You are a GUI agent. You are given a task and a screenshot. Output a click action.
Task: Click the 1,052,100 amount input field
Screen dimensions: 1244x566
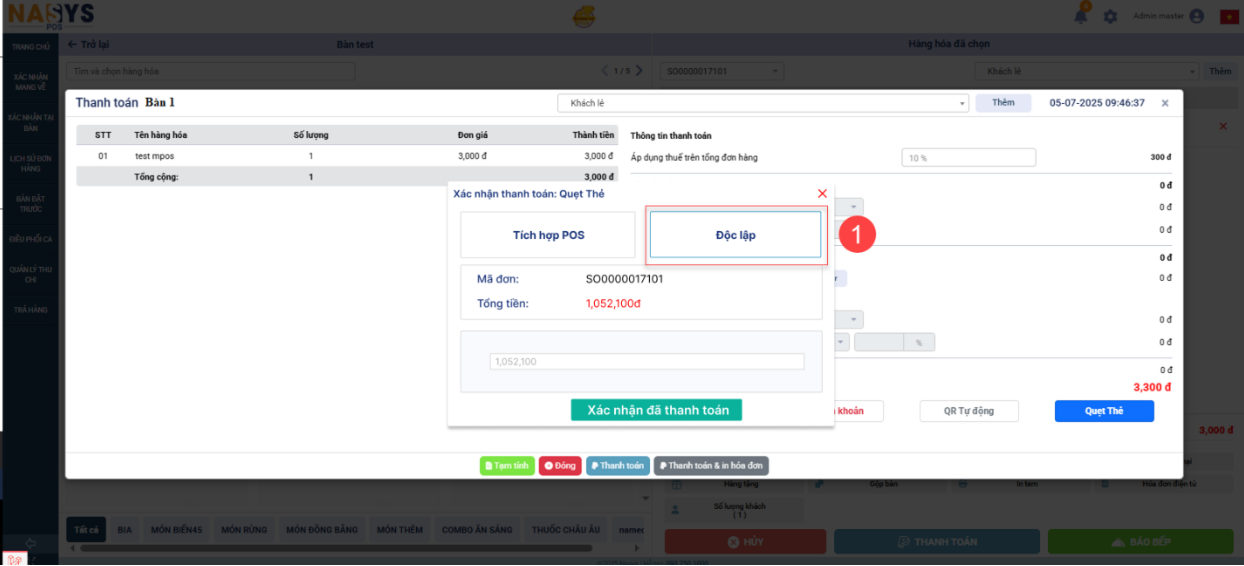click(x=646, y=362)
